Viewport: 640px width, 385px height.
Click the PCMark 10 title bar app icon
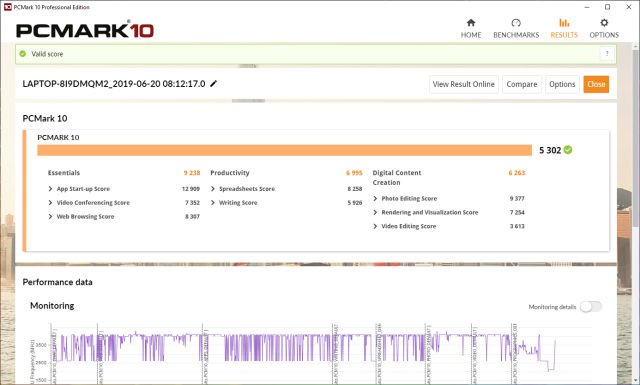7,7
